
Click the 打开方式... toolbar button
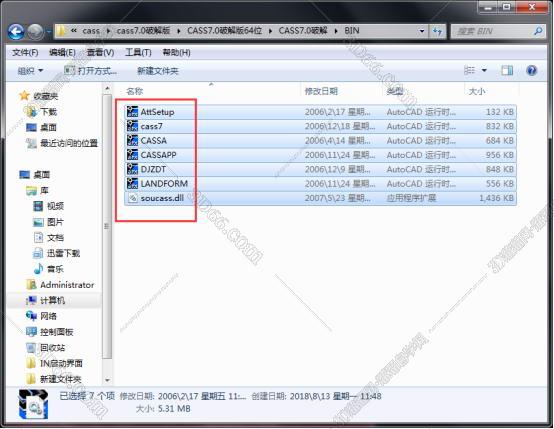(90, 71)
